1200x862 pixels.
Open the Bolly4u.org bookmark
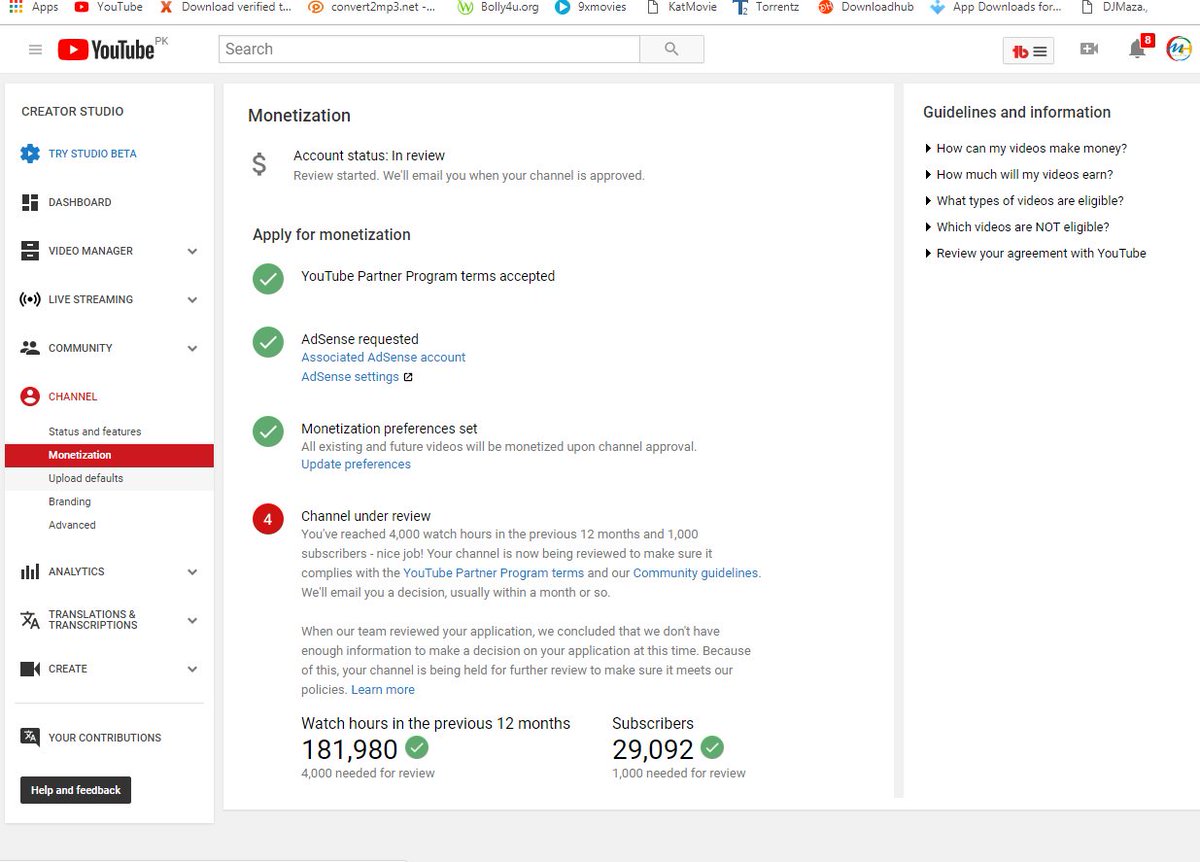(x=497, y=7)
